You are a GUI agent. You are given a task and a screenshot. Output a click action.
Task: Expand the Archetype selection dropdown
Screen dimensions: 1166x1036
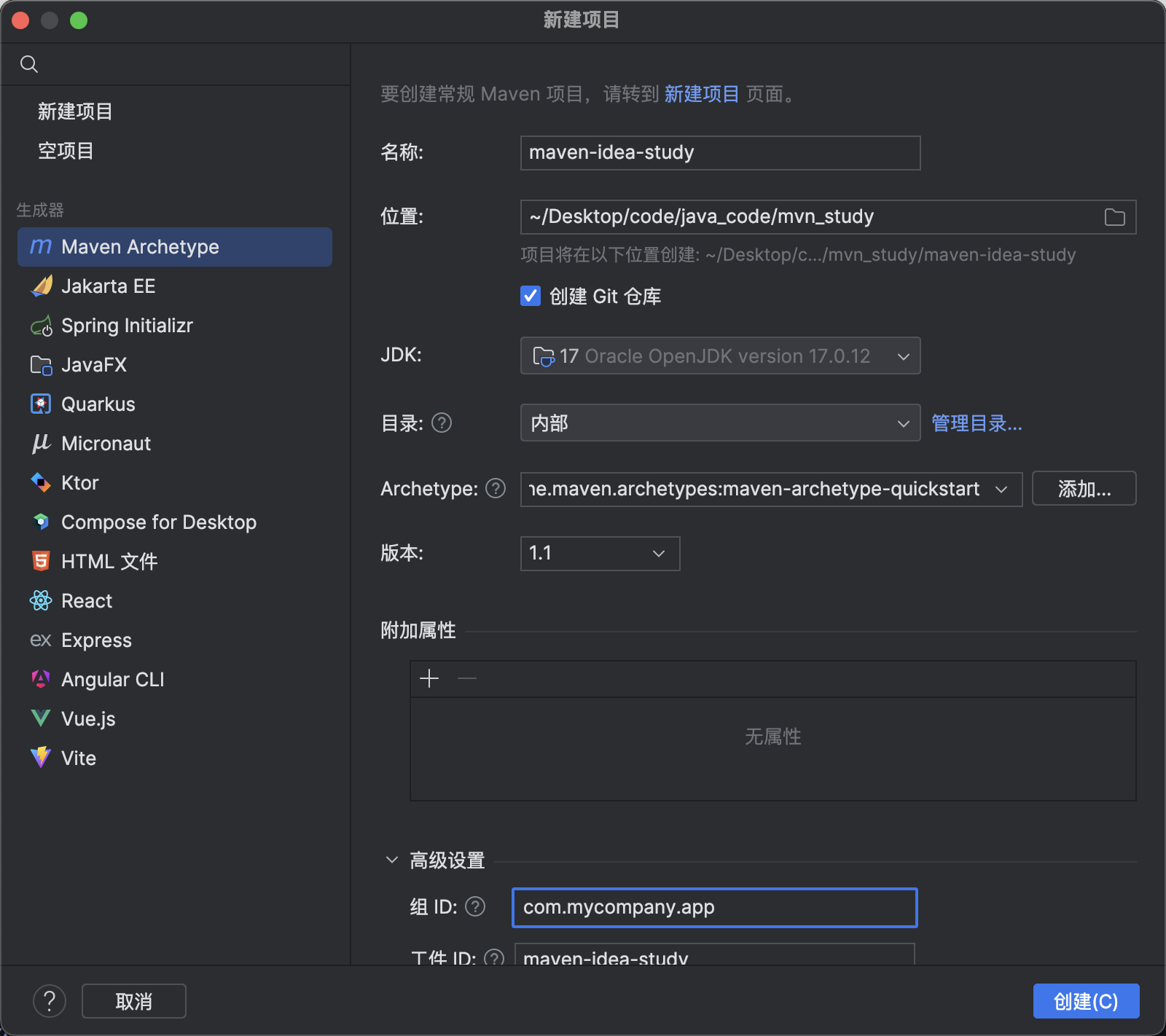click(1001, 489)
